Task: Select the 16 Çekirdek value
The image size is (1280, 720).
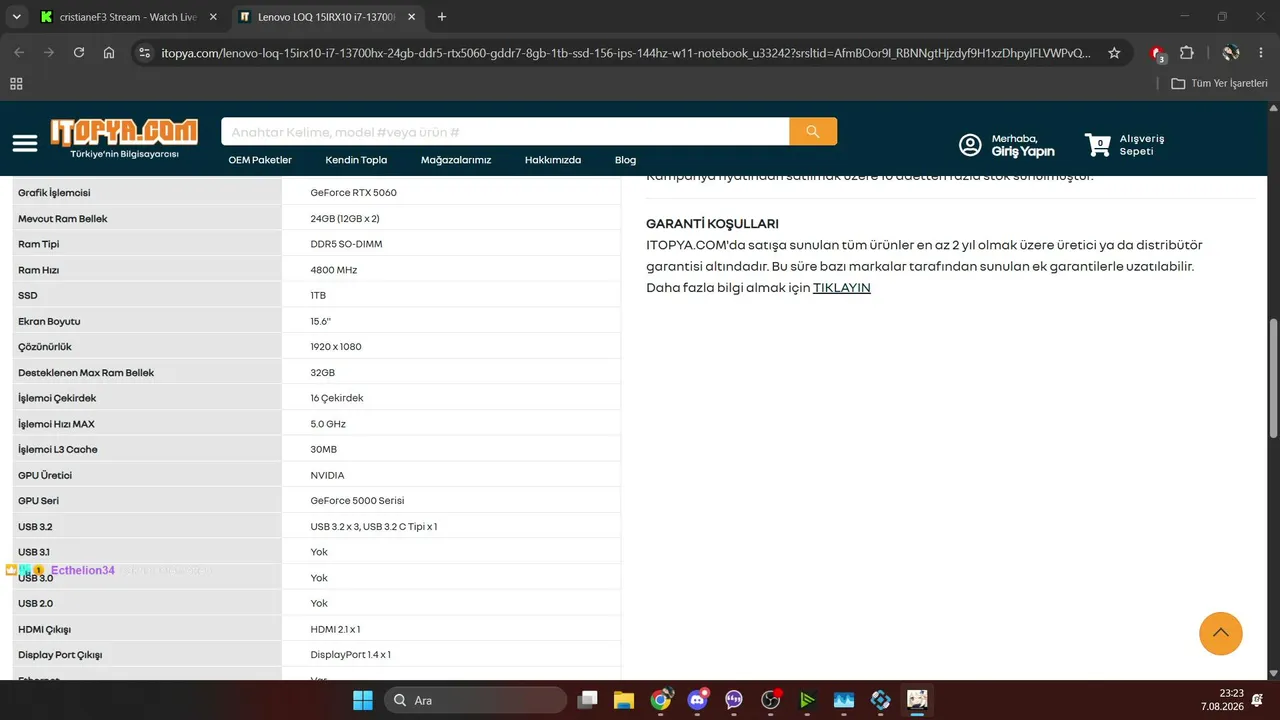Action: 337,398
